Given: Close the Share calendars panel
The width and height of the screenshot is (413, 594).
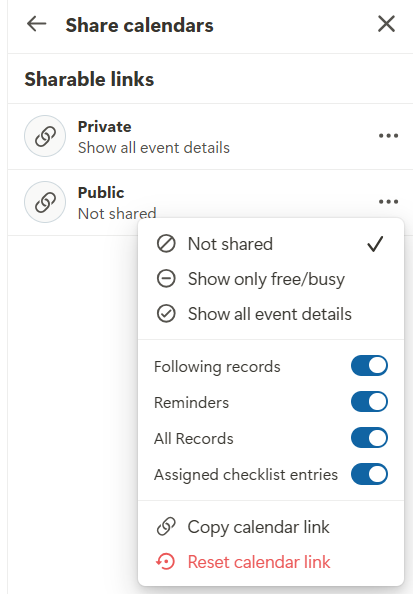Looking at the screenshot, I should click(x=386, y=24).
